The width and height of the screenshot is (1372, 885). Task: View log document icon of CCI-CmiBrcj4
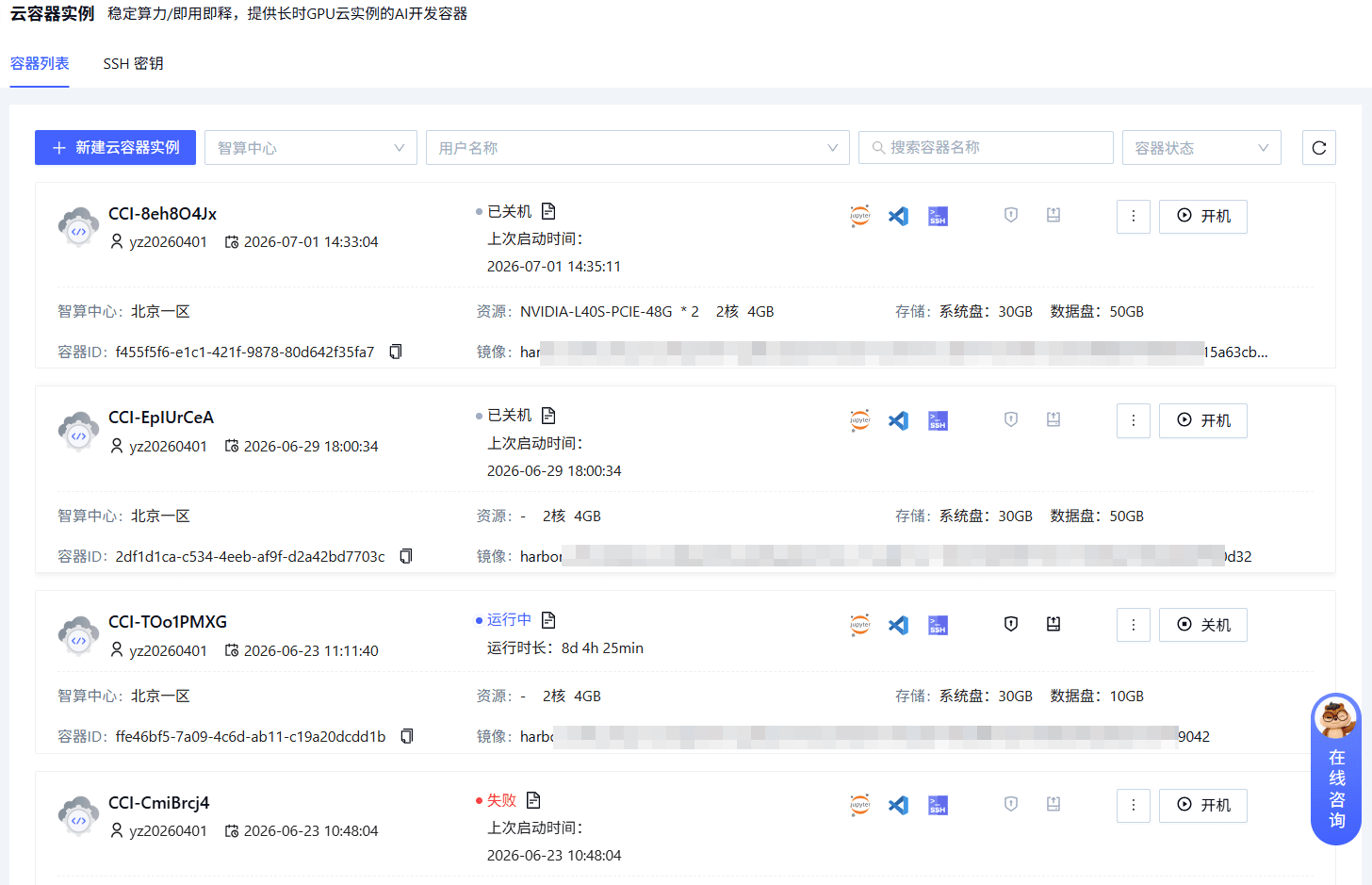point(533,800)
